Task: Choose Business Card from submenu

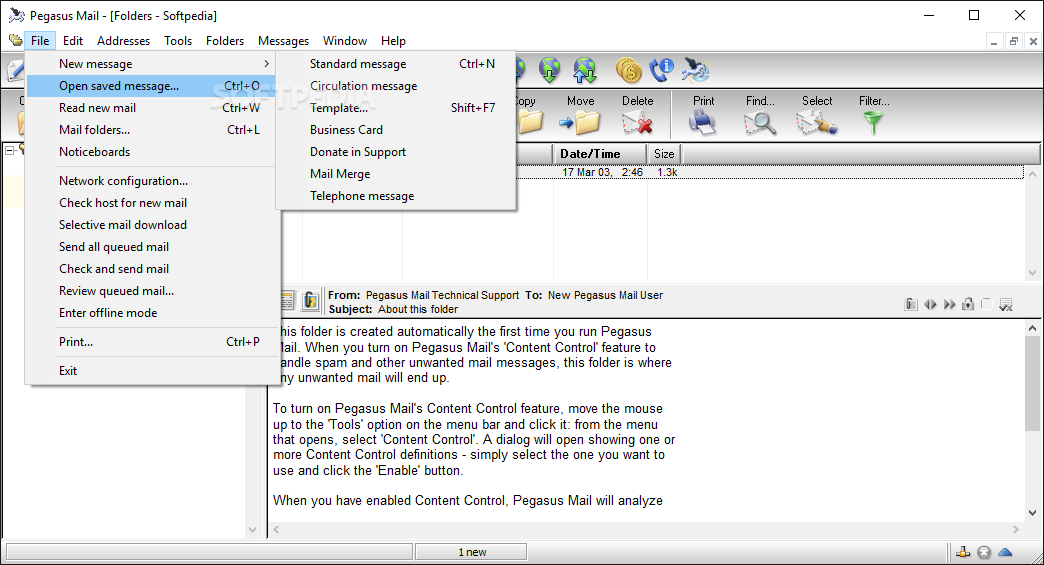Action: (x=396, y=130)
